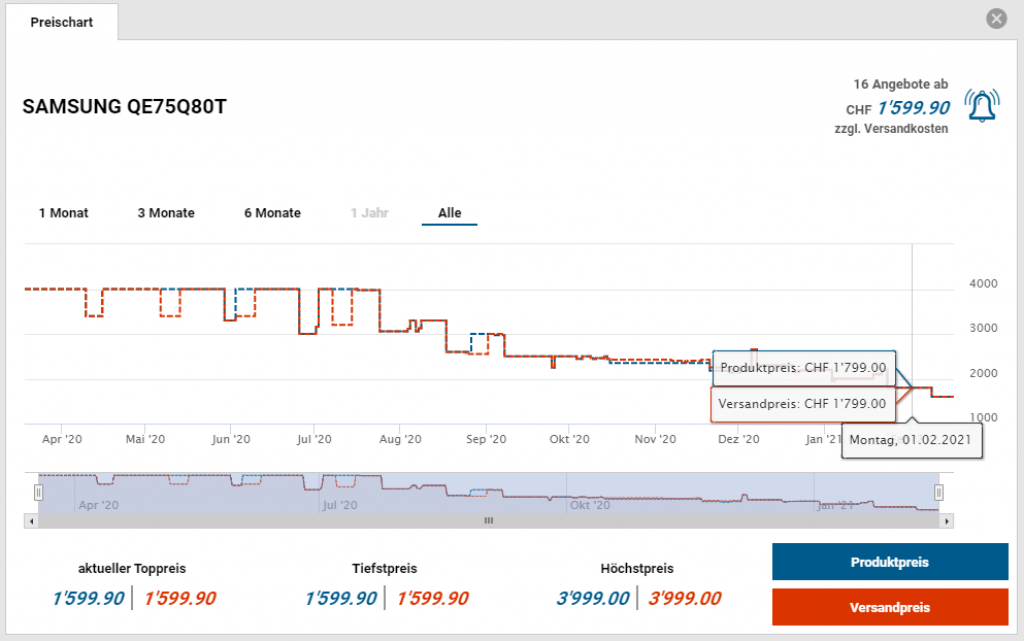Screen dimensions: 1024x641
Task: Grab the left range handle of the navigator
Action: point(39,492)
